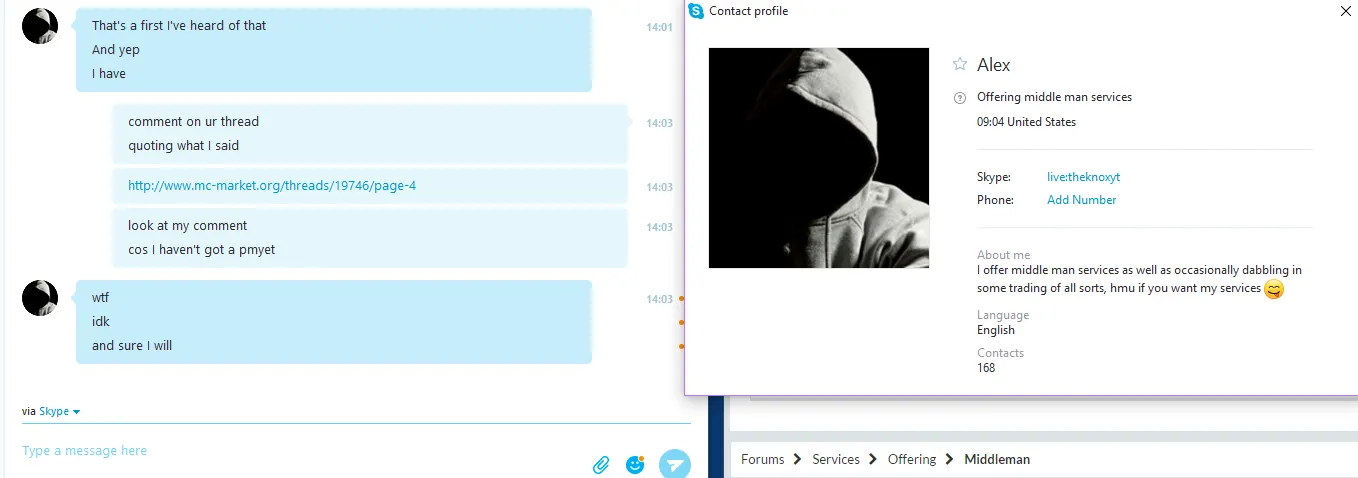Mark Alex as favorite with star icon

coord(960,64)
